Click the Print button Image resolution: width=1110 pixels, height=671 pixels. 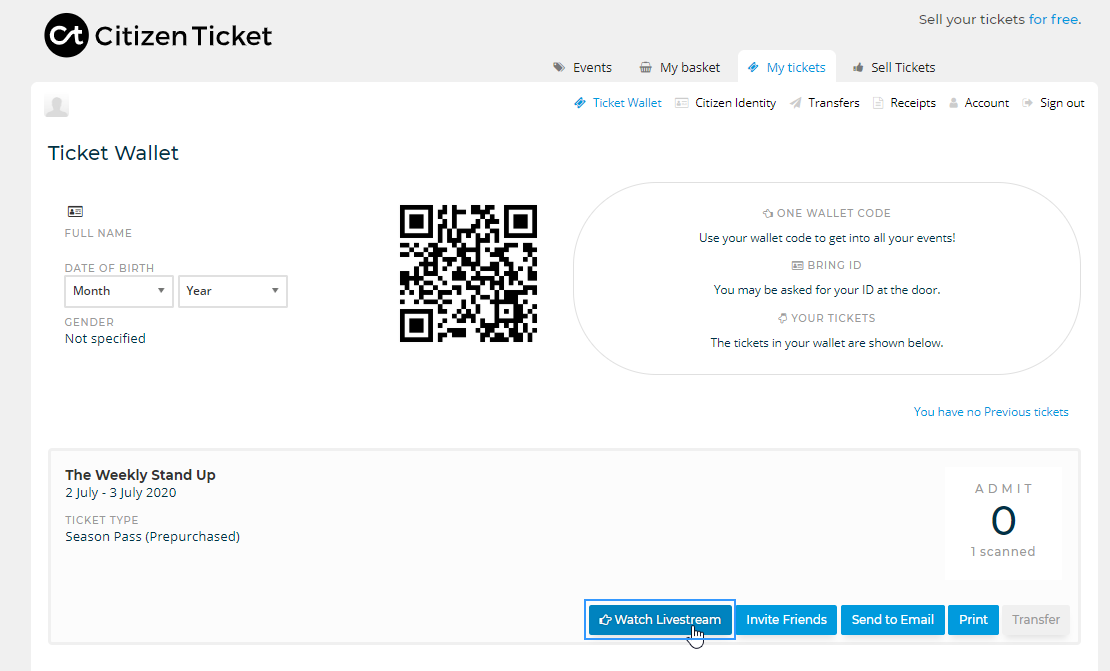coord(973,620)
